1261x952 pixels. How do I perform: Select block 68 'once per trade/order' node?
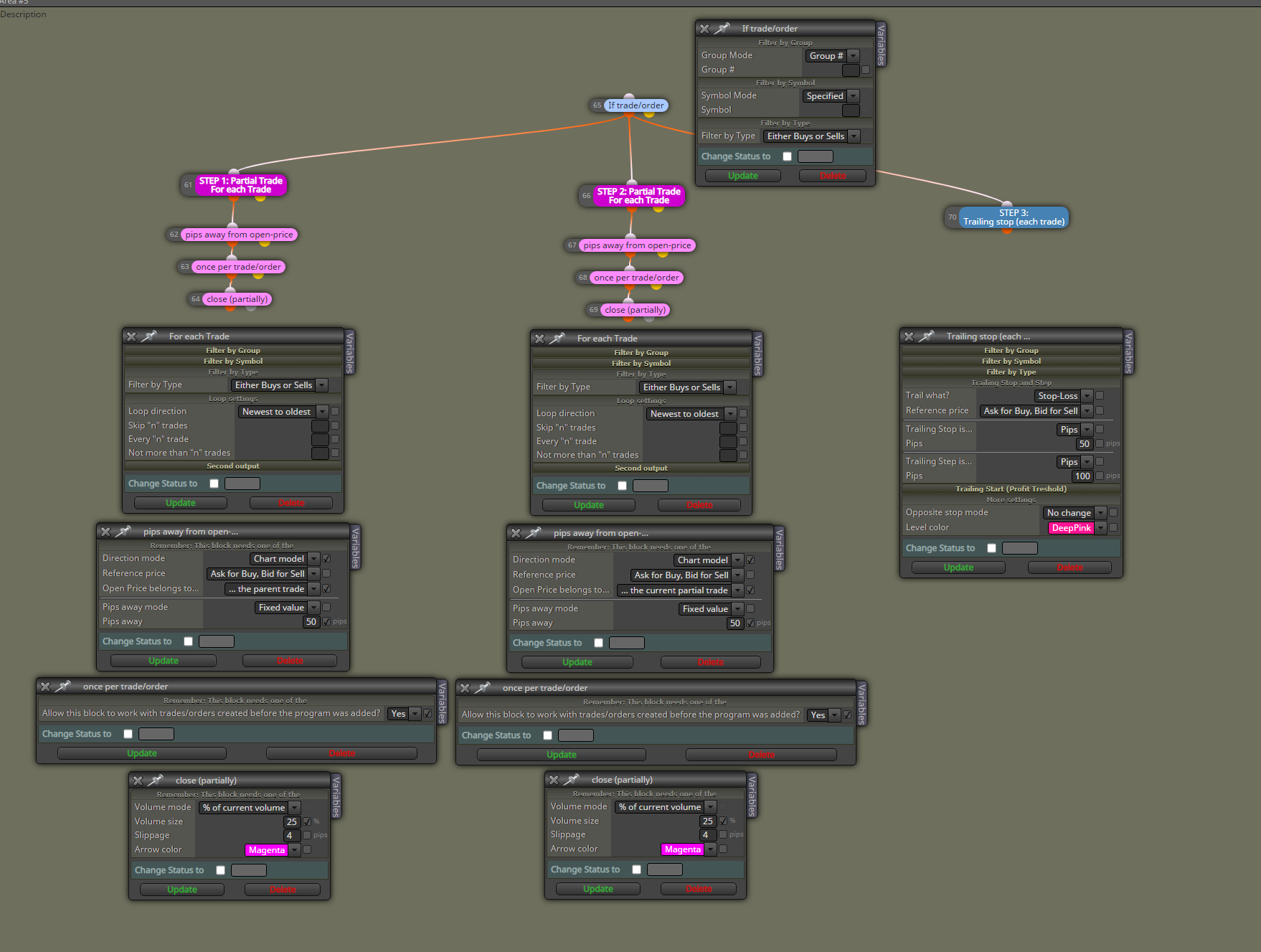(636, 278)
